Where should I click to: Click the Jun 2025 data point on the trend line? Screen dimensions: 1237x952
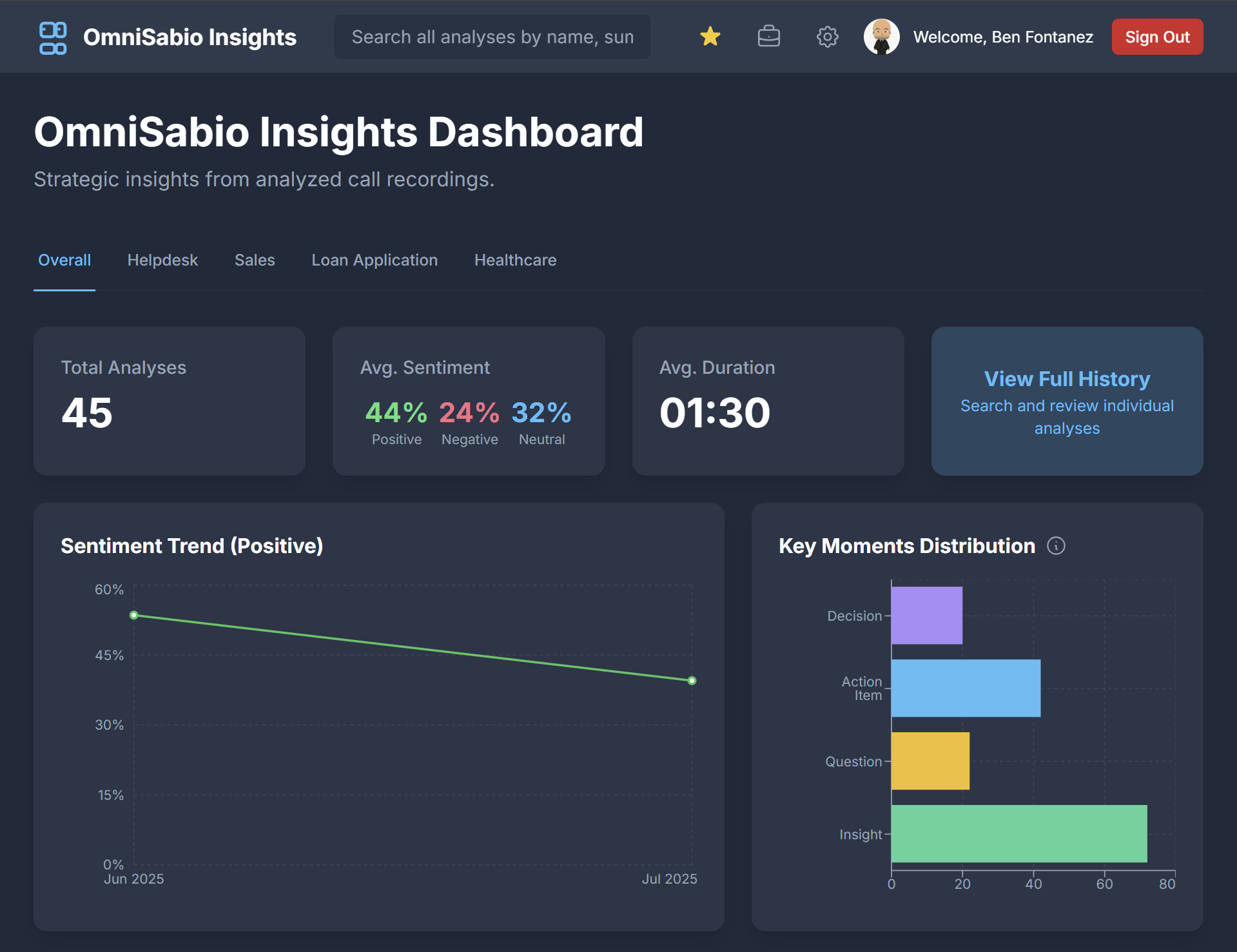[134, 615]
